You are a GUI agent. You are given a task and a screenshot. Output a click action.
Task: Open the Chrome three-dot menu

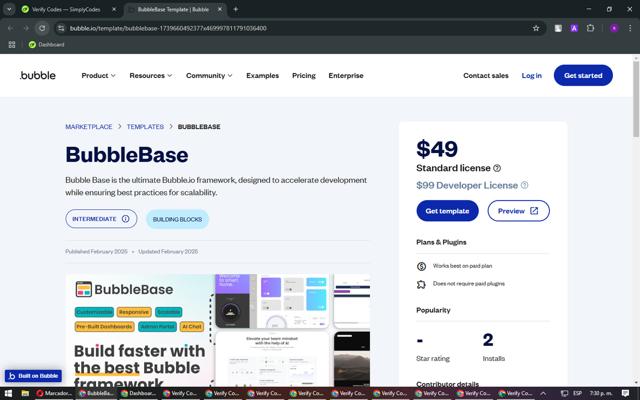[630, 28]
